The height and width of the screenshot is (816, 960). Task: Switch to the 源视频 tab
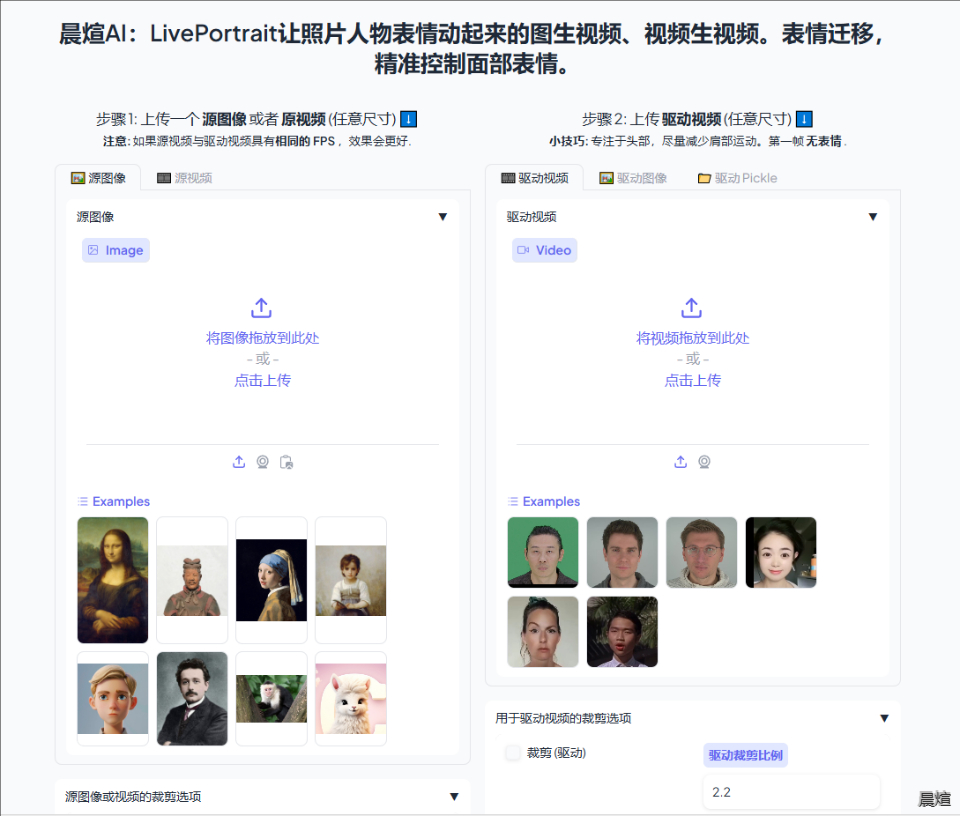[x=184, y=178]
